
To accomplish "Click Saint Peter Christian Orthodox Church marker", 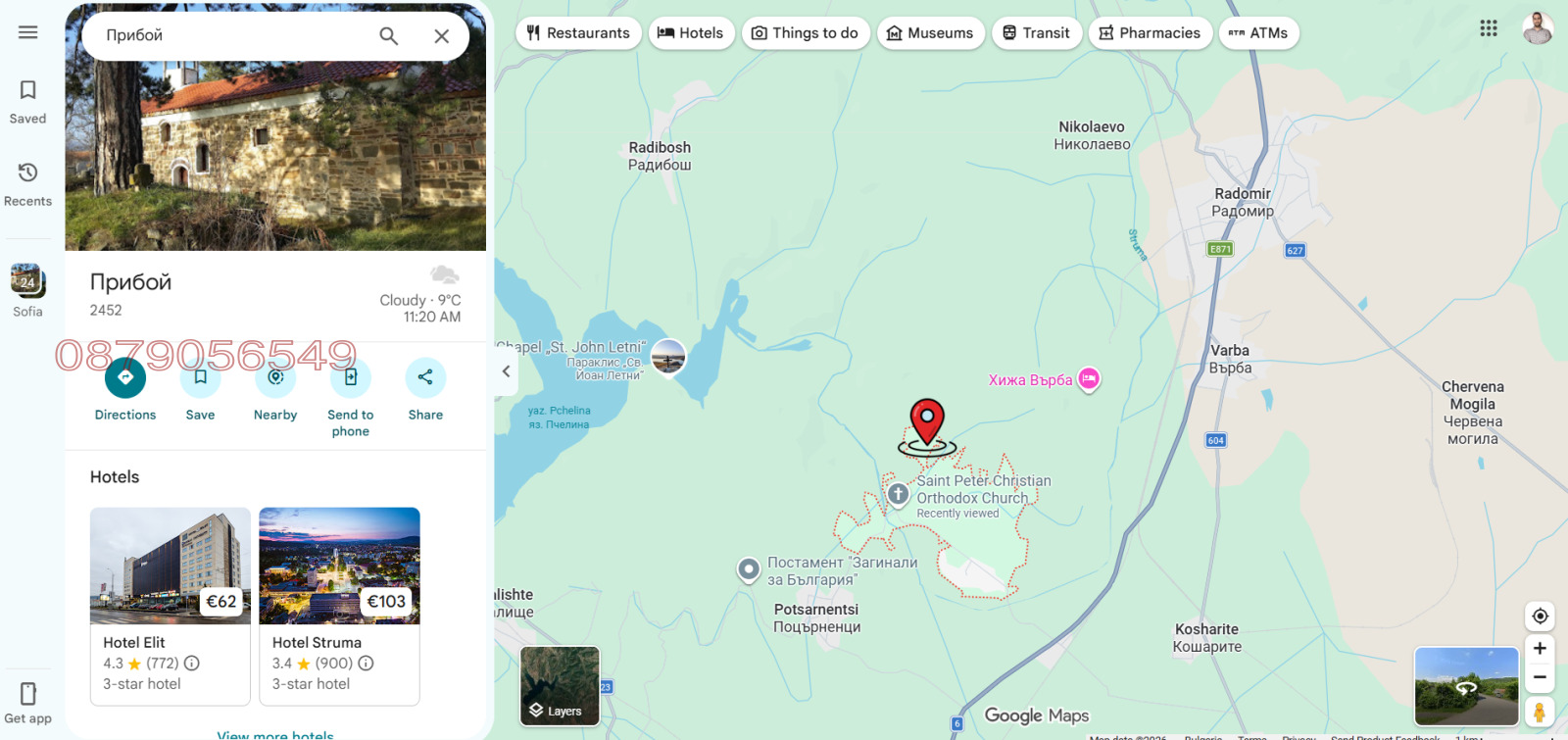I will coord(898,495).
